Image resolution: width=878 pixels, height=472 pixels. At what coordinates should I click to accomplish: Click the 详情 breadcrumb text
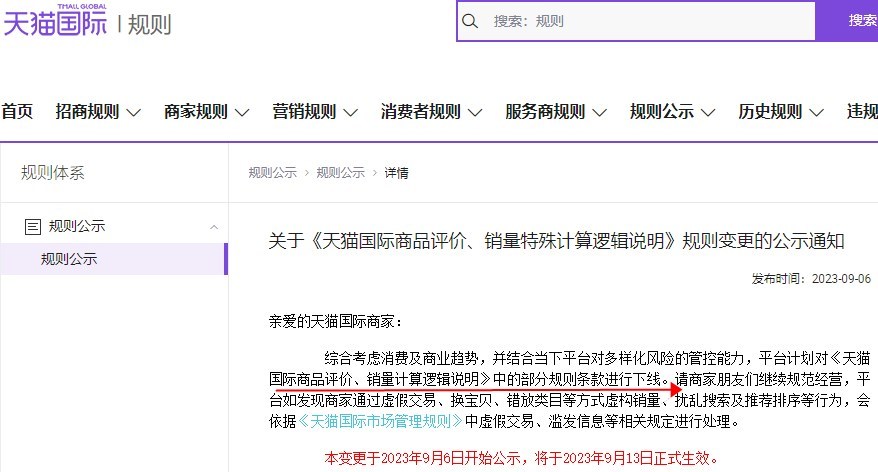396,172
